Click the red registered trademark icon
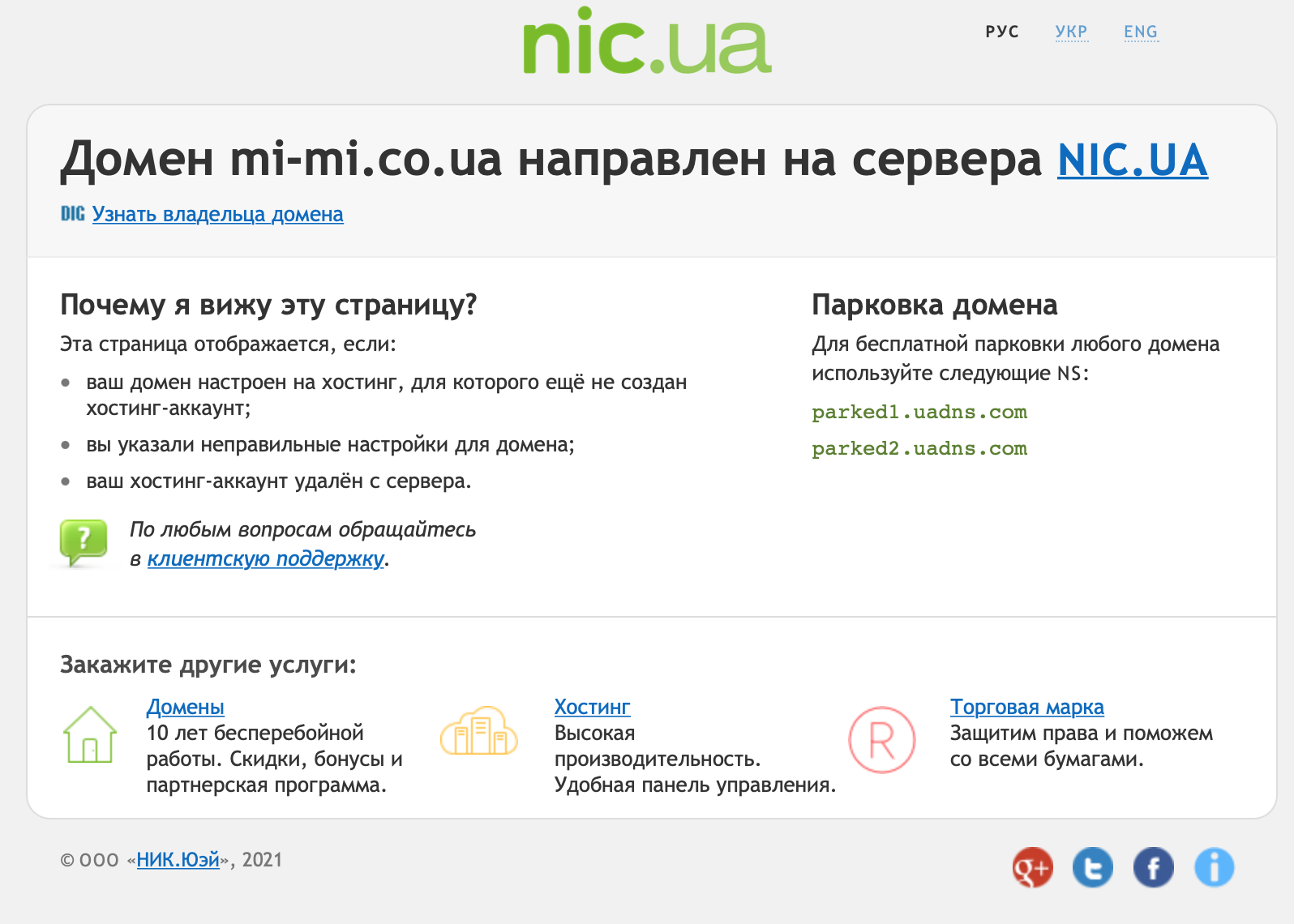The image size is (1294, 924). tap(881, 739)
